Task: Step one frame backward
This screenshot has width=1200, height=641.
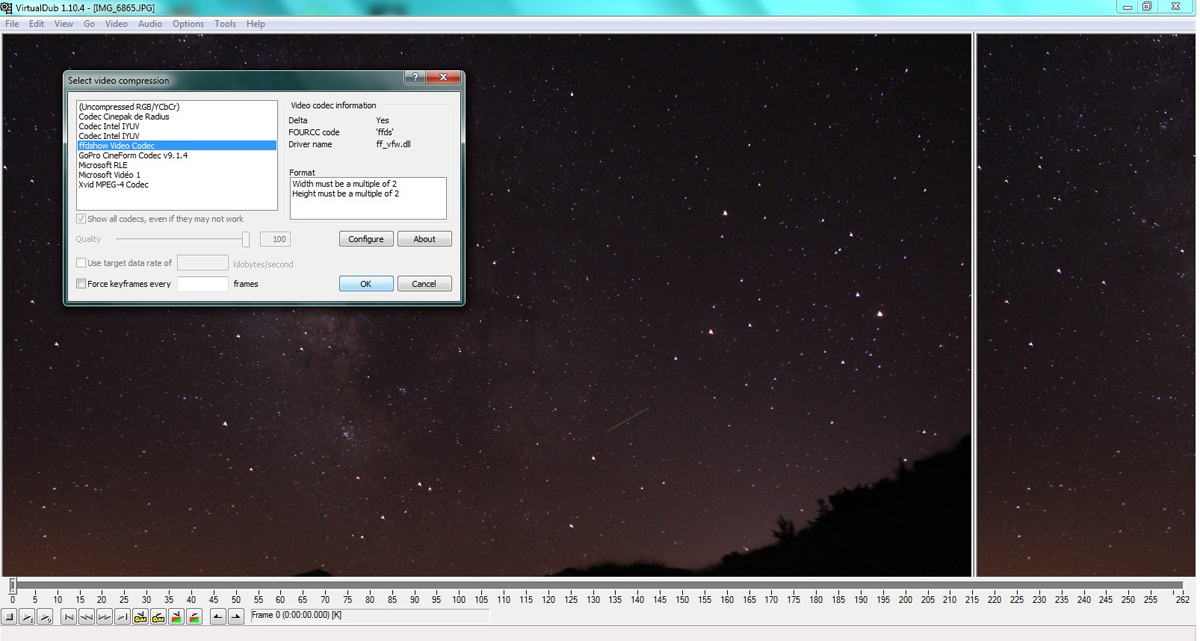Action: click(86, 615)
